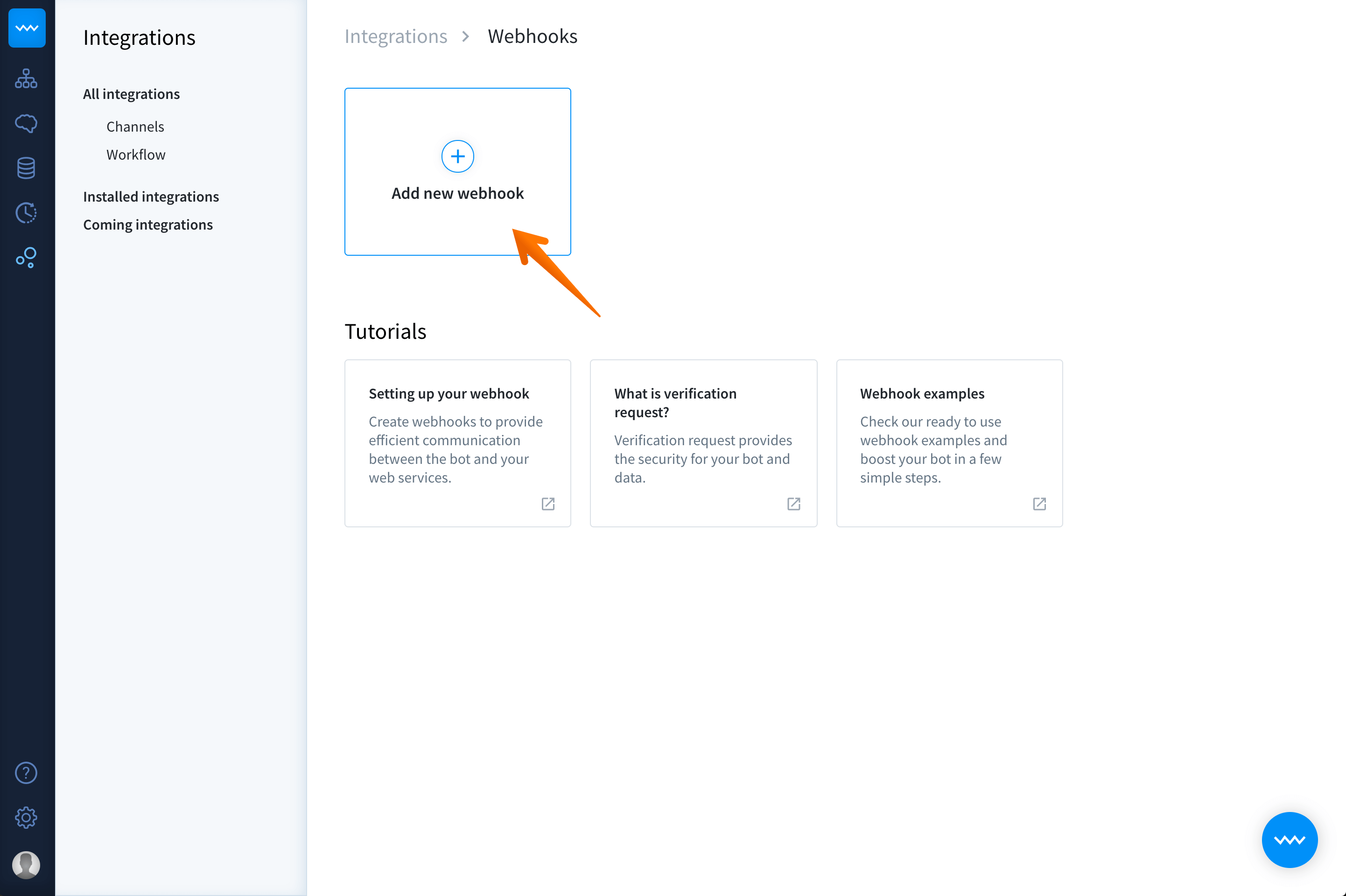Open external link icon on webhook setup tutorial
The image size is (1346, 896).
(x=548, y=504)
